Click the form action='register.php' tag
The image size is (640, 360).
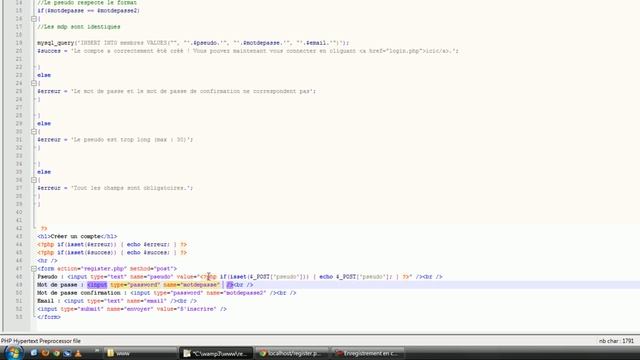tap(107, 269)
